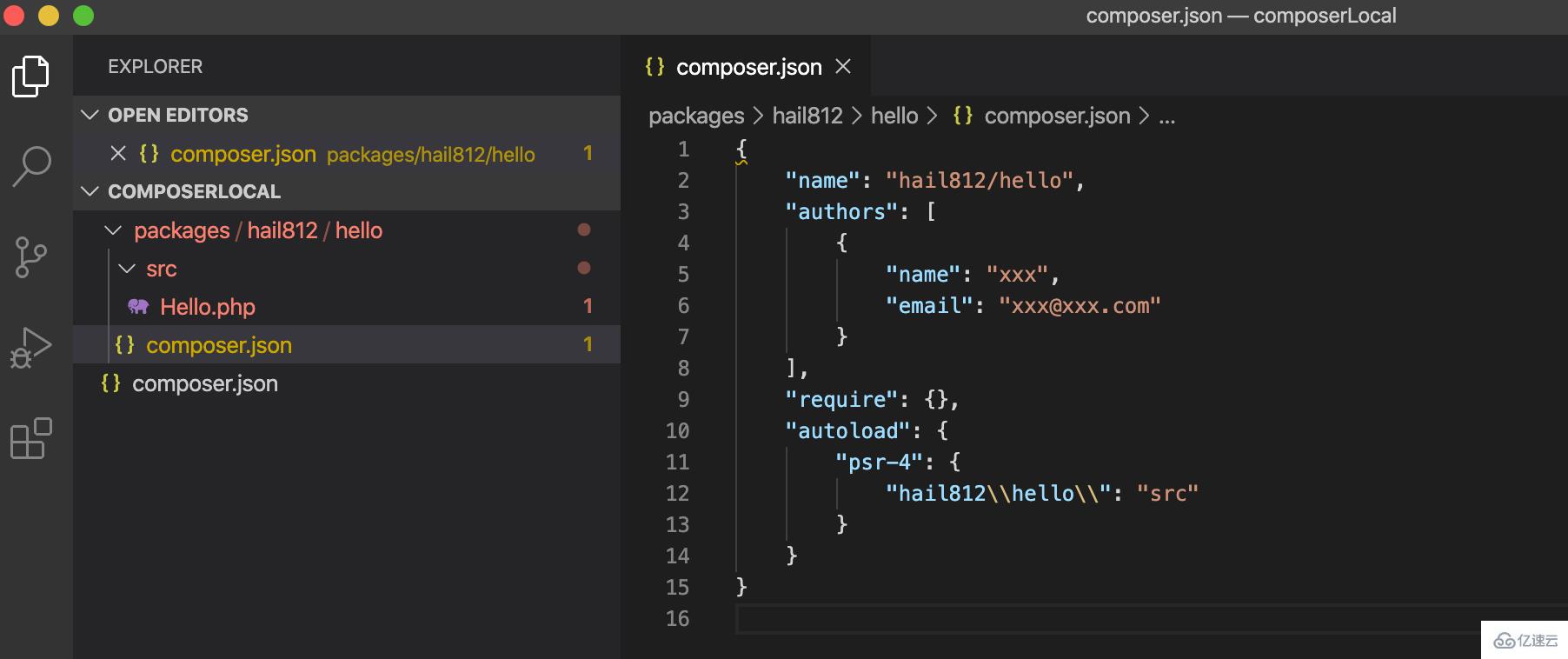Click the "hail812/hello" name value
This screenshot has width=1568, height=659.
point(980,181)
